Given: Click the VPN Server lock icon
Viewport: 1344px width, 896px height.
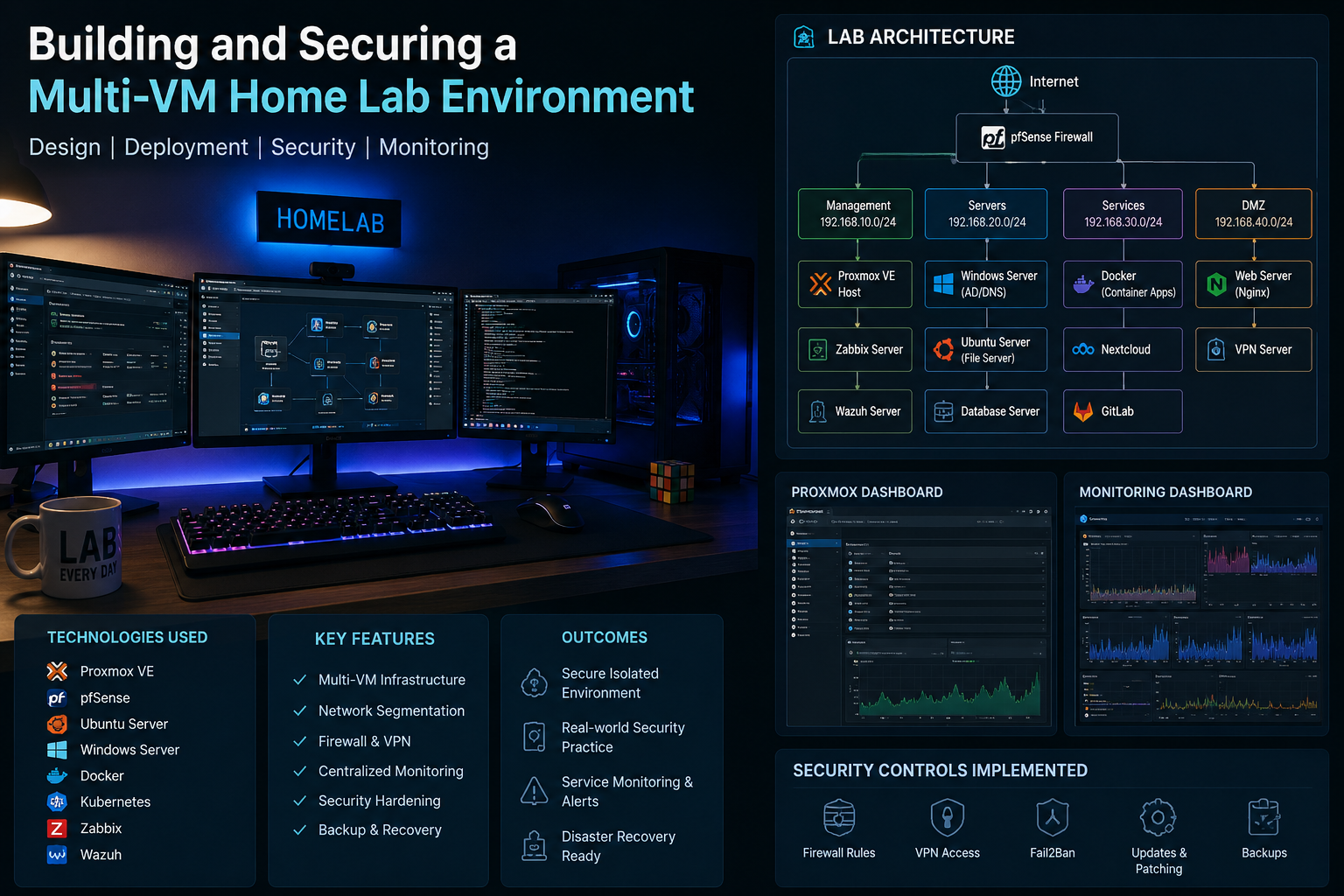Looking at the screenshot, I should 1216,350.
